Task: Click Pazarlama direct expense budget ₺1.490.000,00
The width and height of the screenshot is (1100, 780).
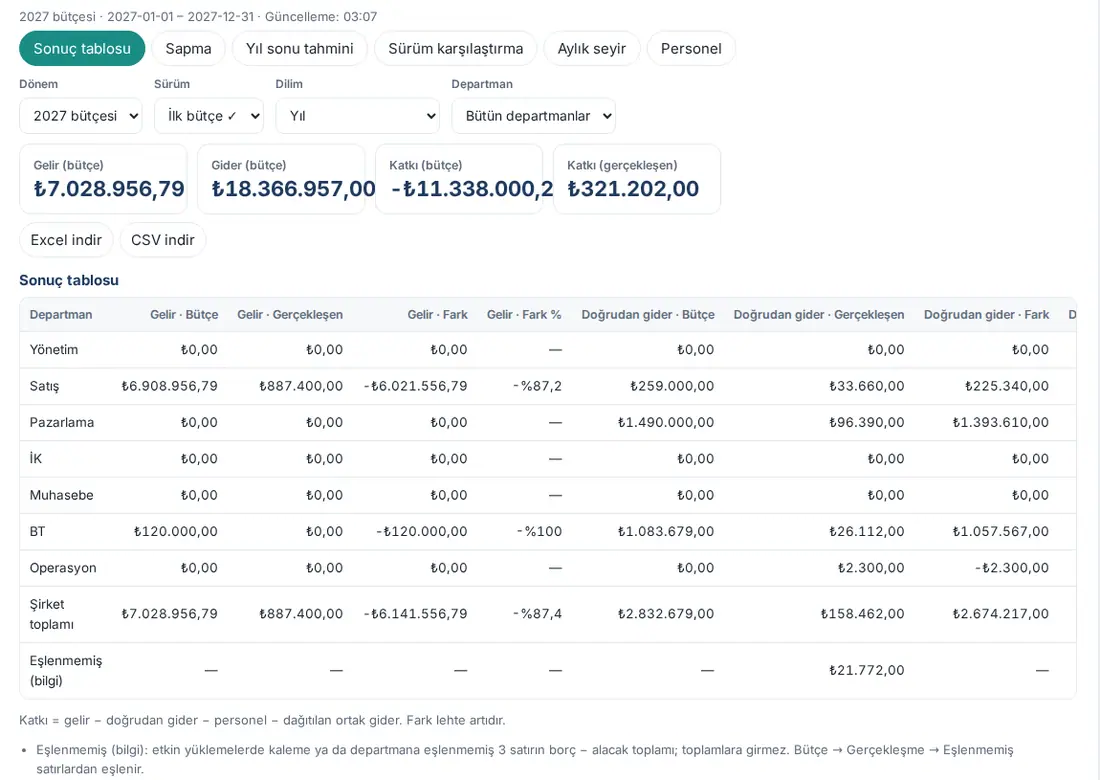Action: pos(666,422)
